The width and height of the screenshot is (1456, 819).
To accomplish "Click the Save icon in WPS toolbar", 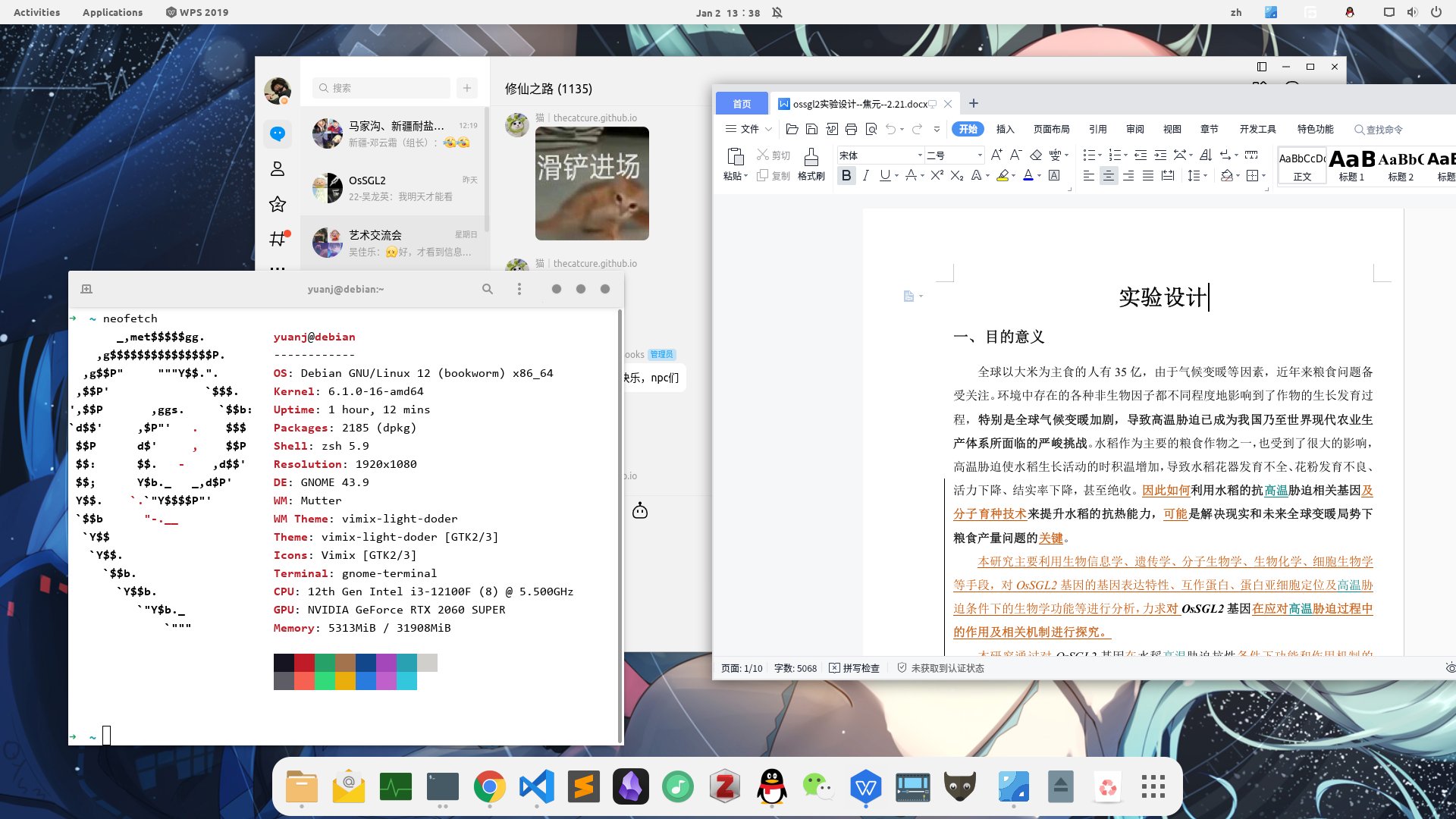I will [811, 129].
